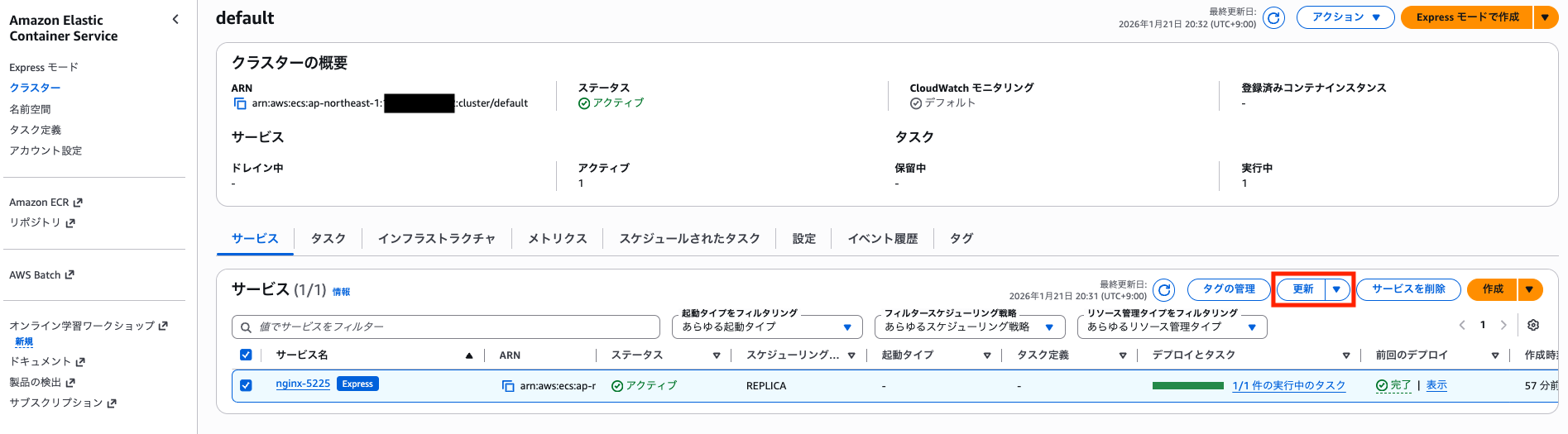Go to アカウント設定 in the sidebar
This screenshot has width=1568, height=434.
point(46,150)
